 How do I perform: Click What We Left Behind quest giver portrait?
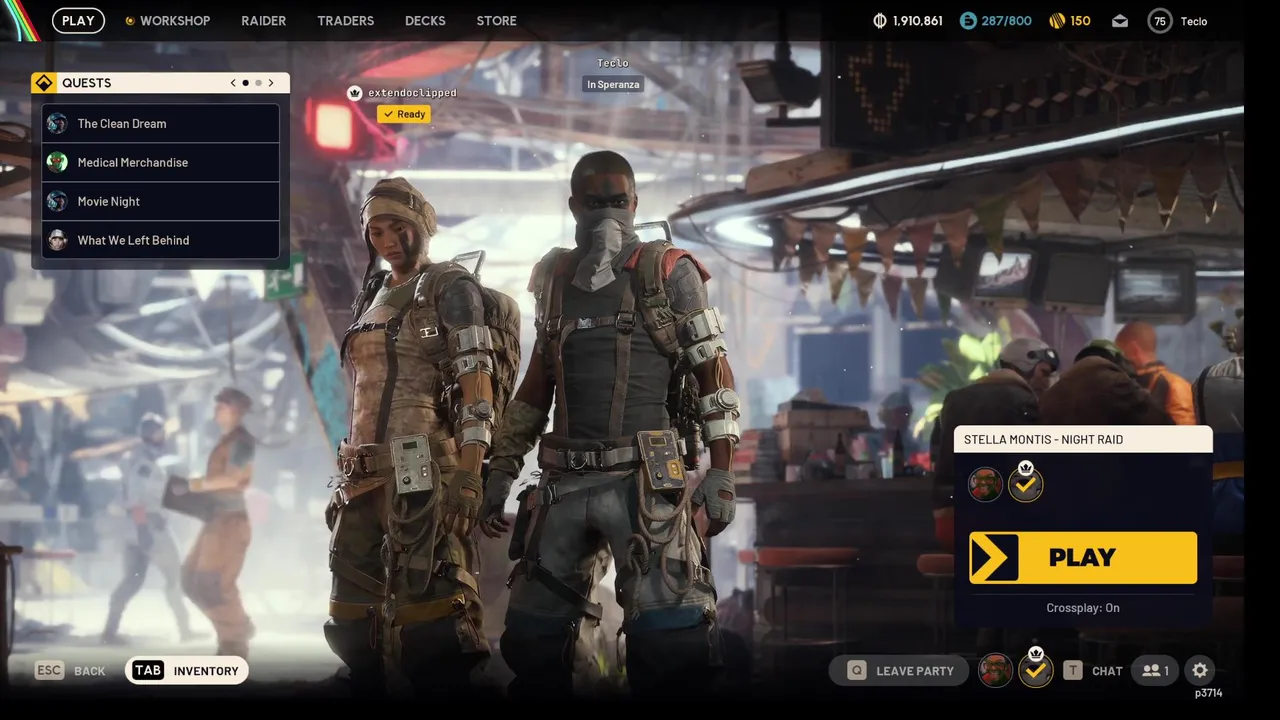(x=57, y=240)
